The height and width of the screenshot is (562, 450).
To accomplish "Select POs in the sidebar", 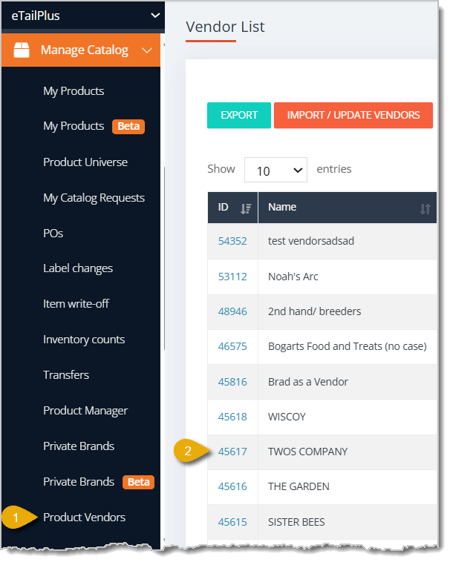I will [x=53, y=233].
